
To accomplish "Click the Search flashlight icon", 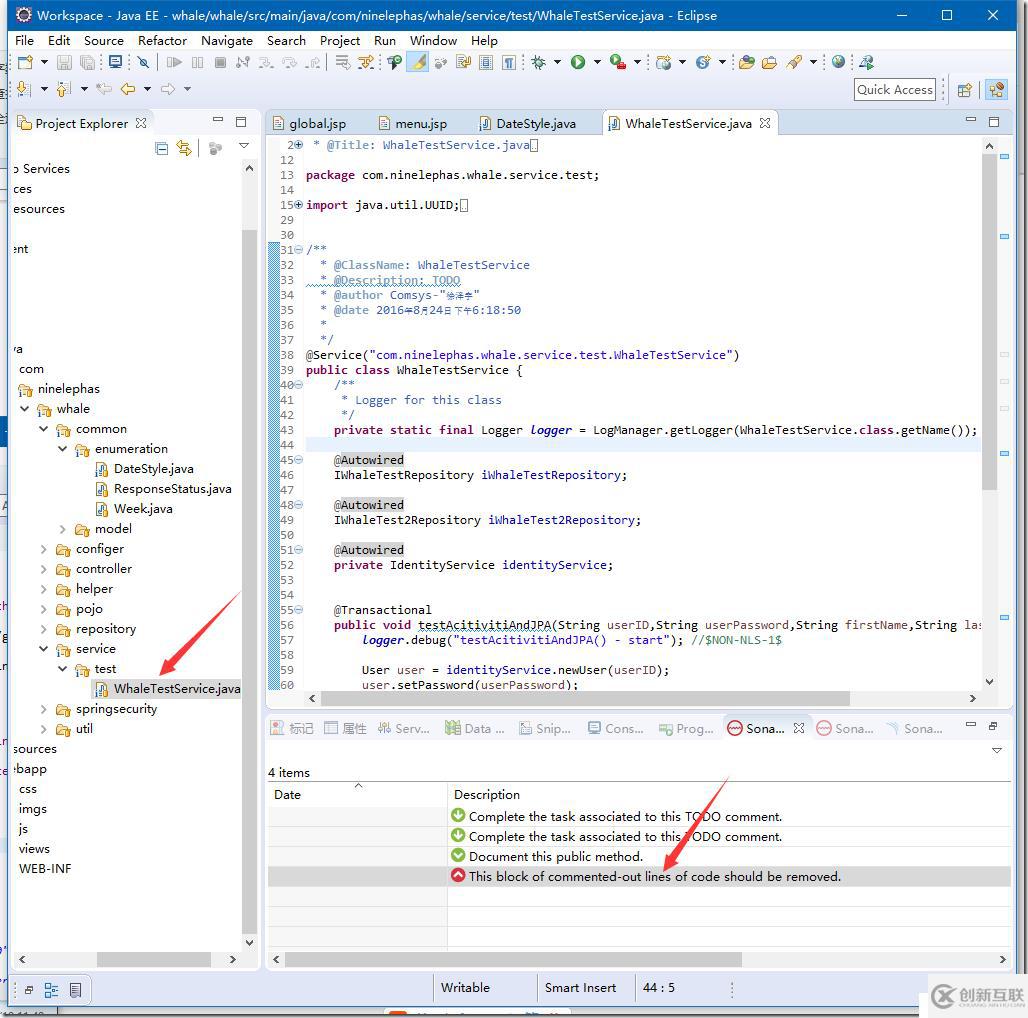I will tap(794, 62).
